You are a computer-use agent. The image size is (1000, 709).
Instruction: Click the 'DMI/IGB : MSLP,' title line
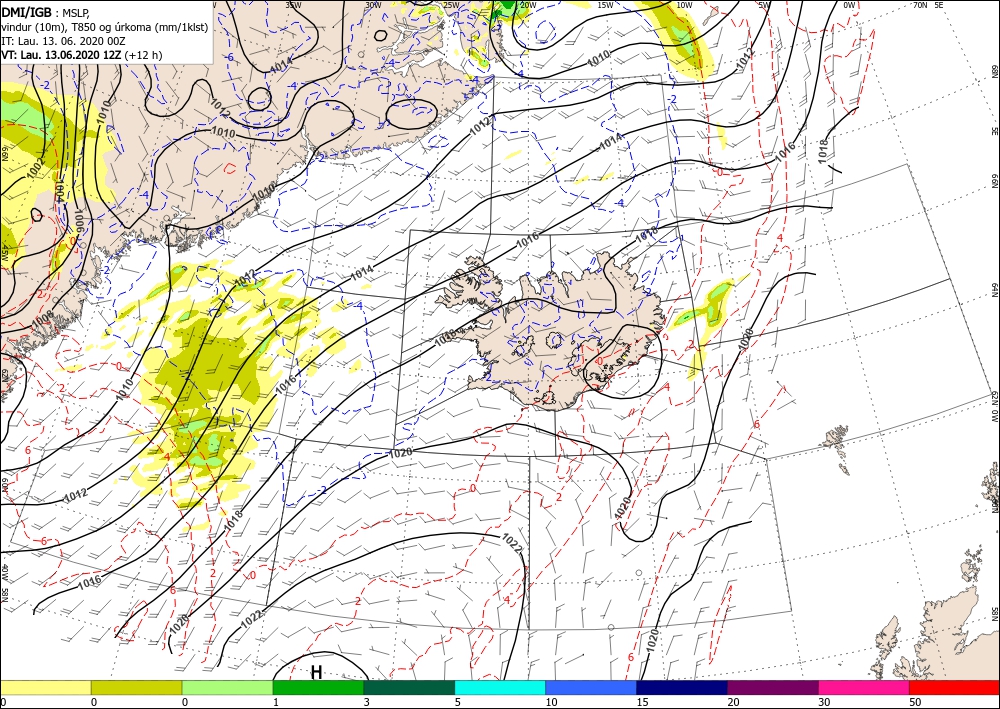point(45,12)
